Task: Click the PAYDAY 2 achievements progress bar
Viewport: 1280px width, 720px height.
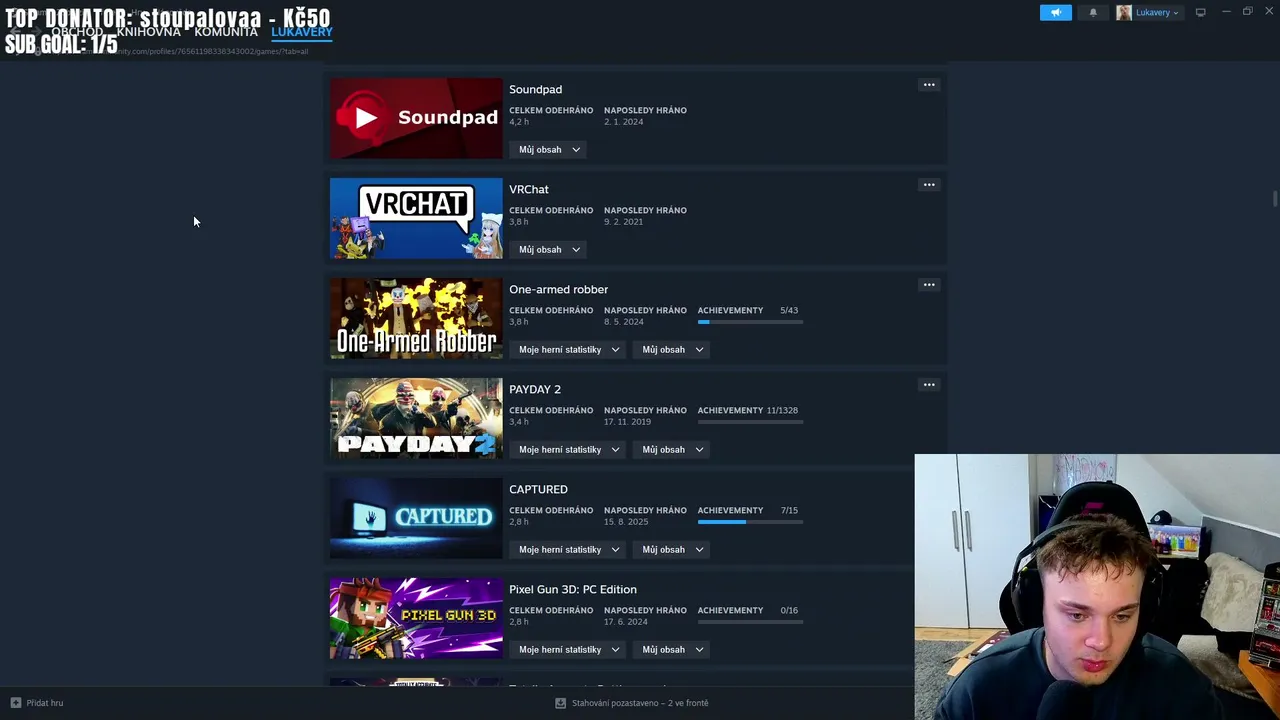Action: (x=750, y=422)
